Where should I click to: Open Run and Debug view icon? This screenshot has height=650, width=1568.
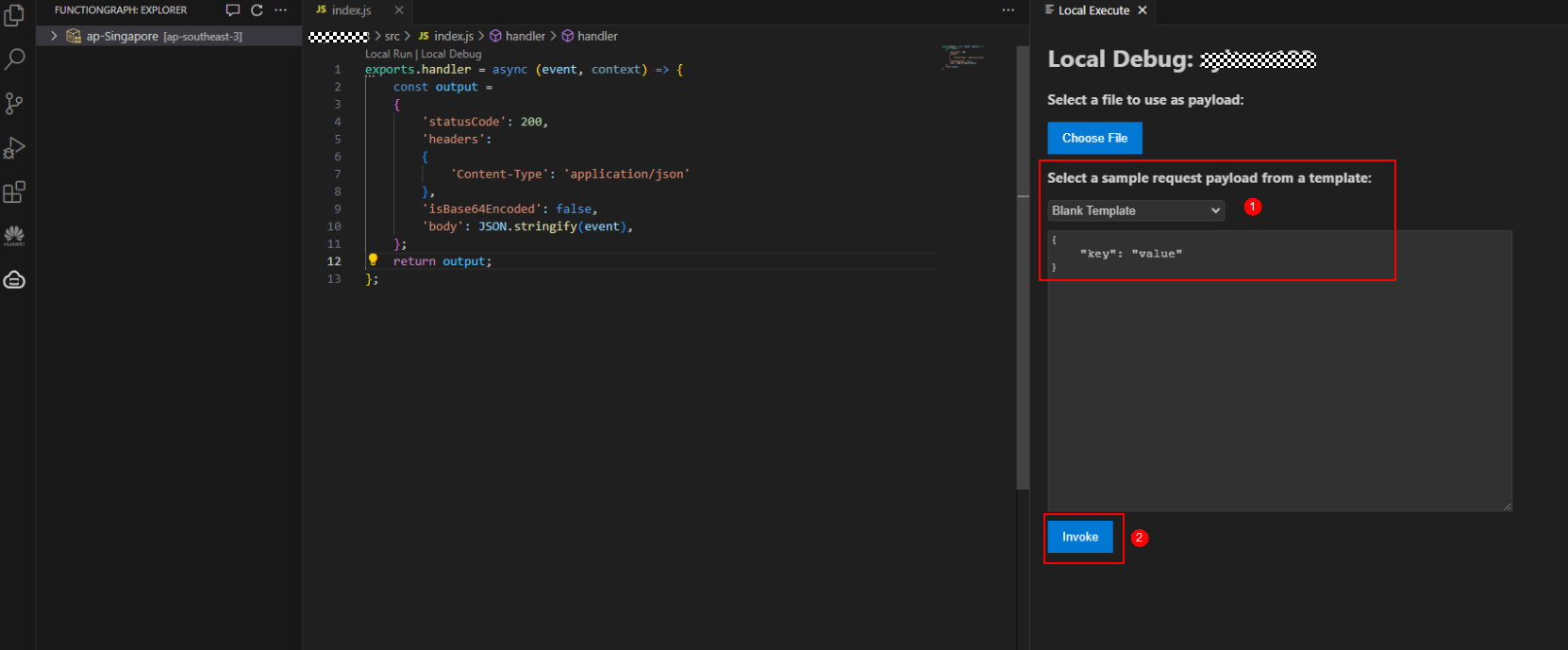tap(14, 148)
